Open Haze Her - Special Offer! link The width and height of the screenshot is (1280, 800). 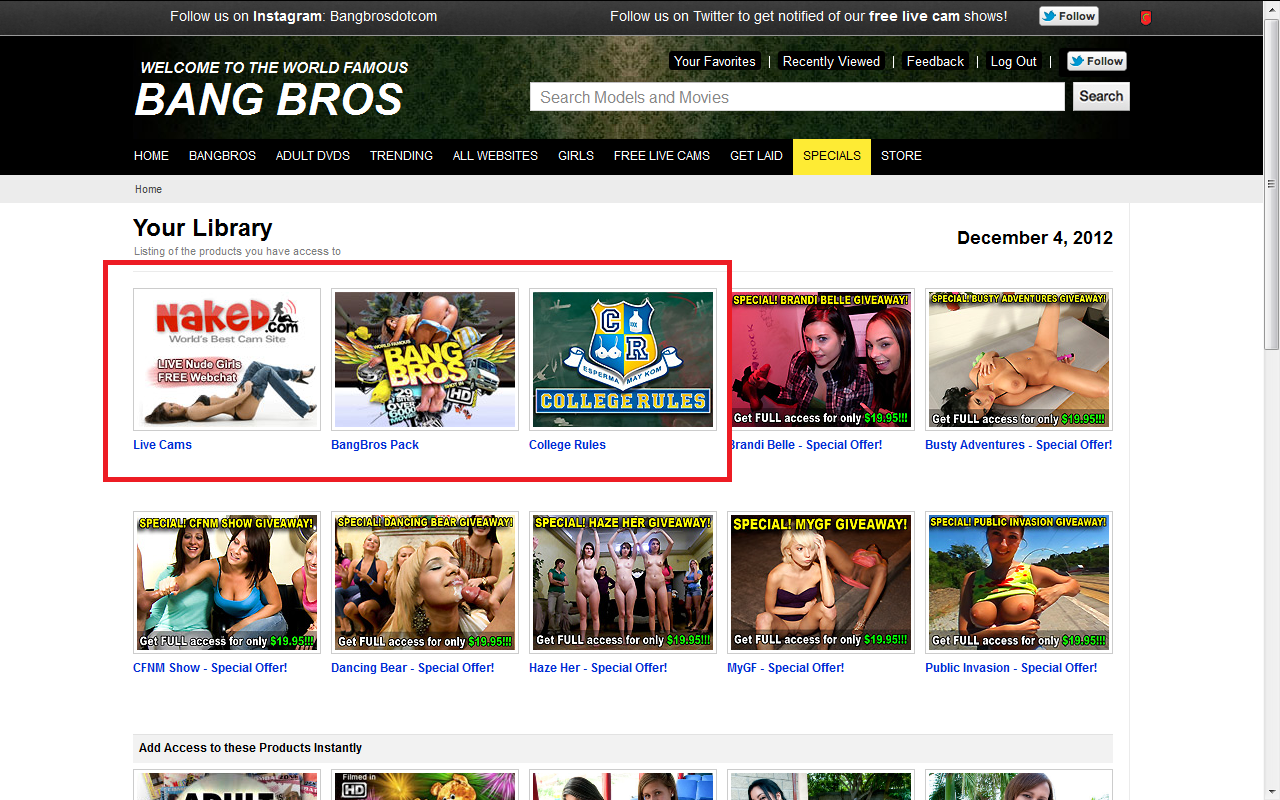coord(598,668)
